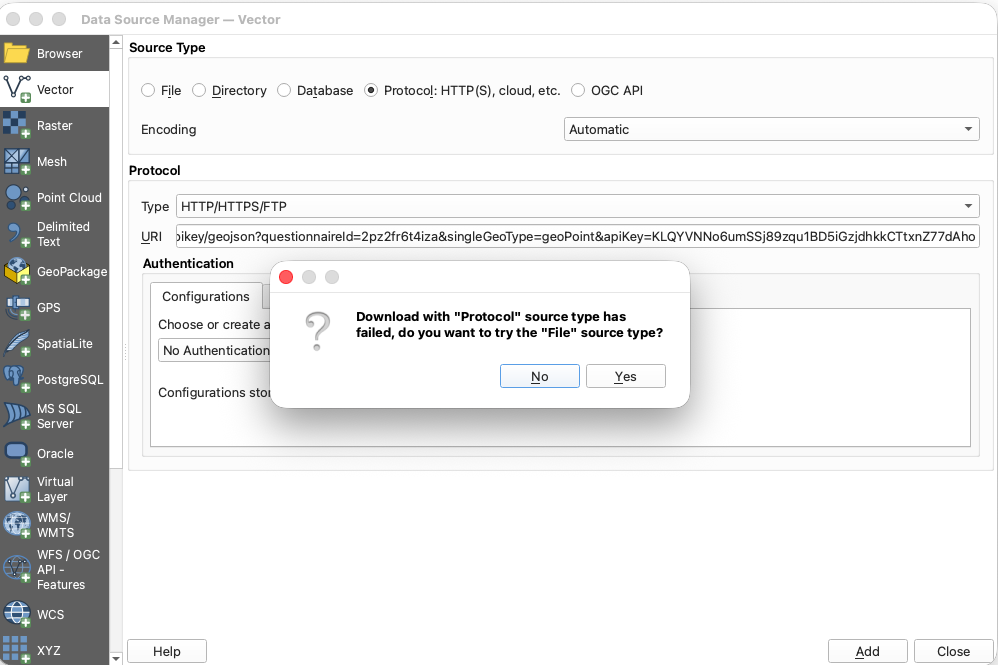998x665 pixels.
Task: Click the Oracle label
Action: [55, 454]
